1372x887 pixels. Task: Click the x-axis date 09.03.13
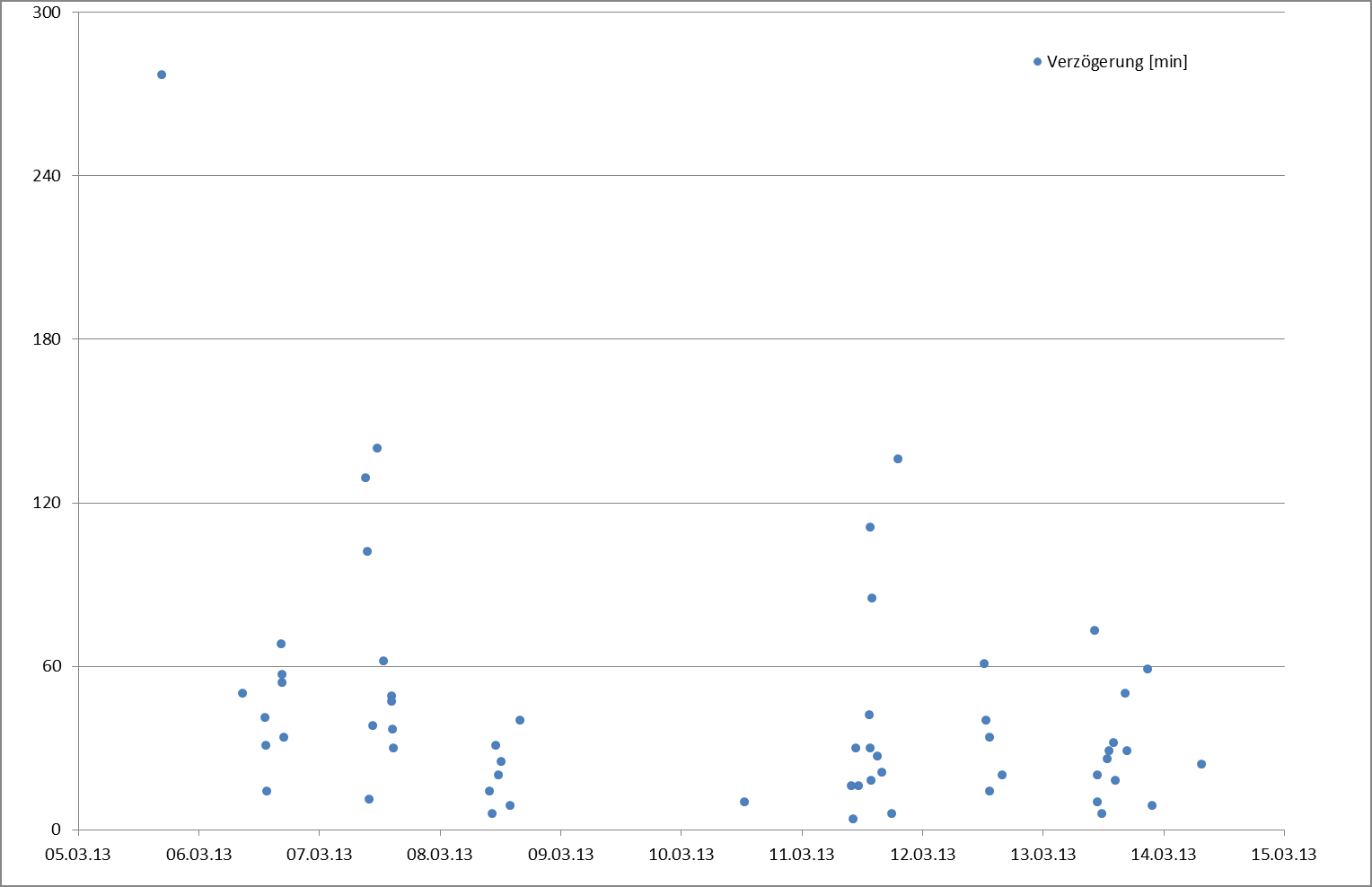click(560, 854)
